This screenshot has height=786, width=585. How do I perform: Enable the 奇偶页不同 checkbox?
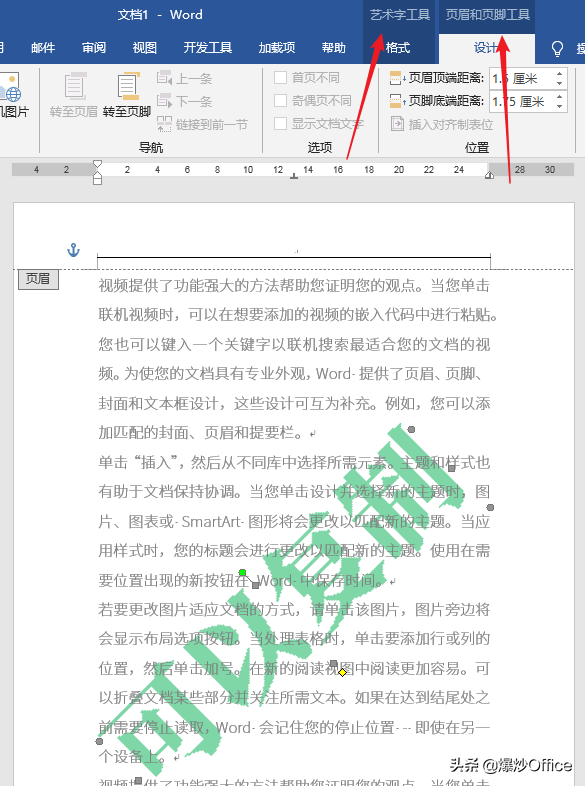pyautogui.click(x=280, y=100)
